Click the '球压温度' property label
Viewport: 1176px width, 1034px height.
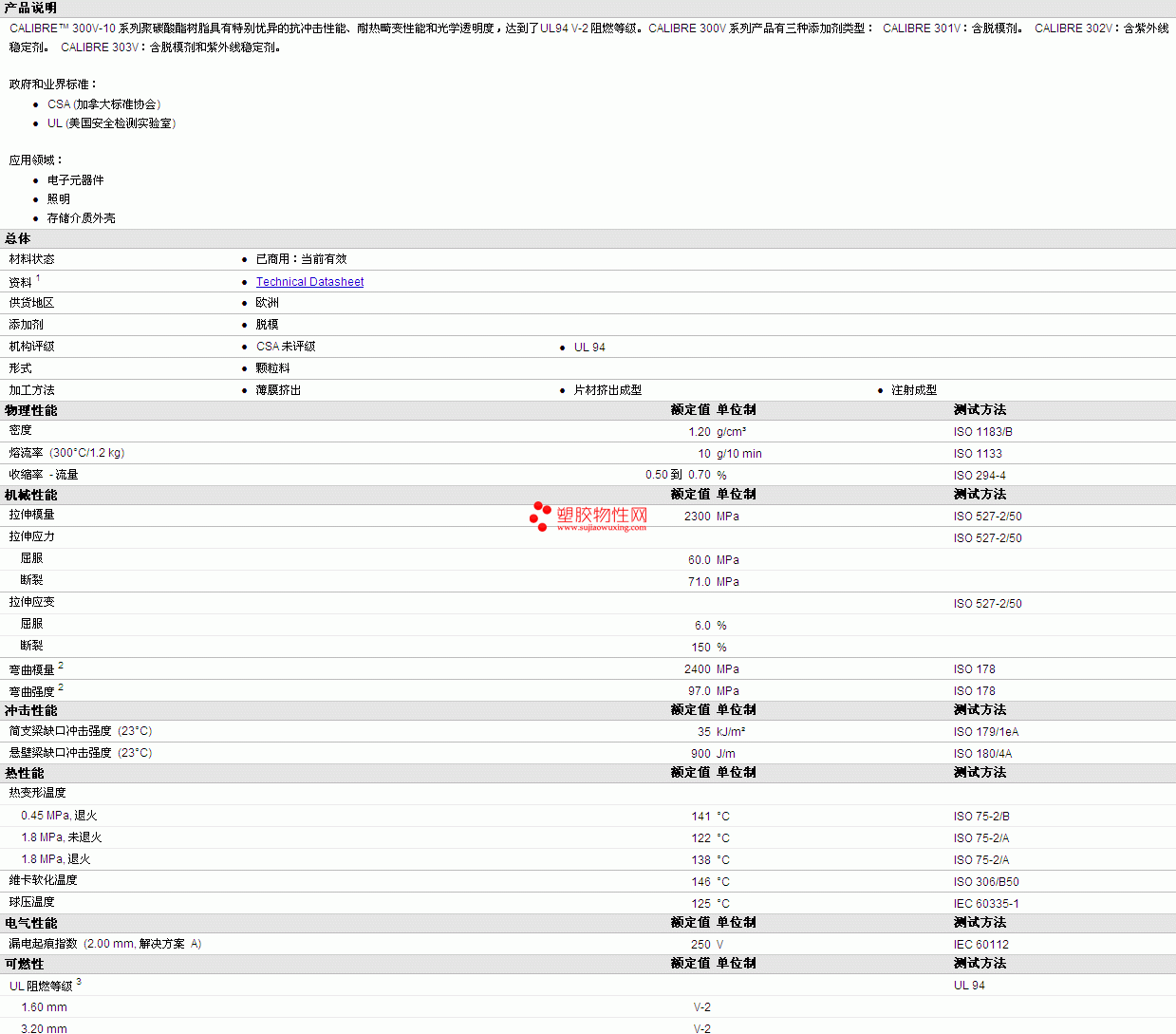click(32, 902)
